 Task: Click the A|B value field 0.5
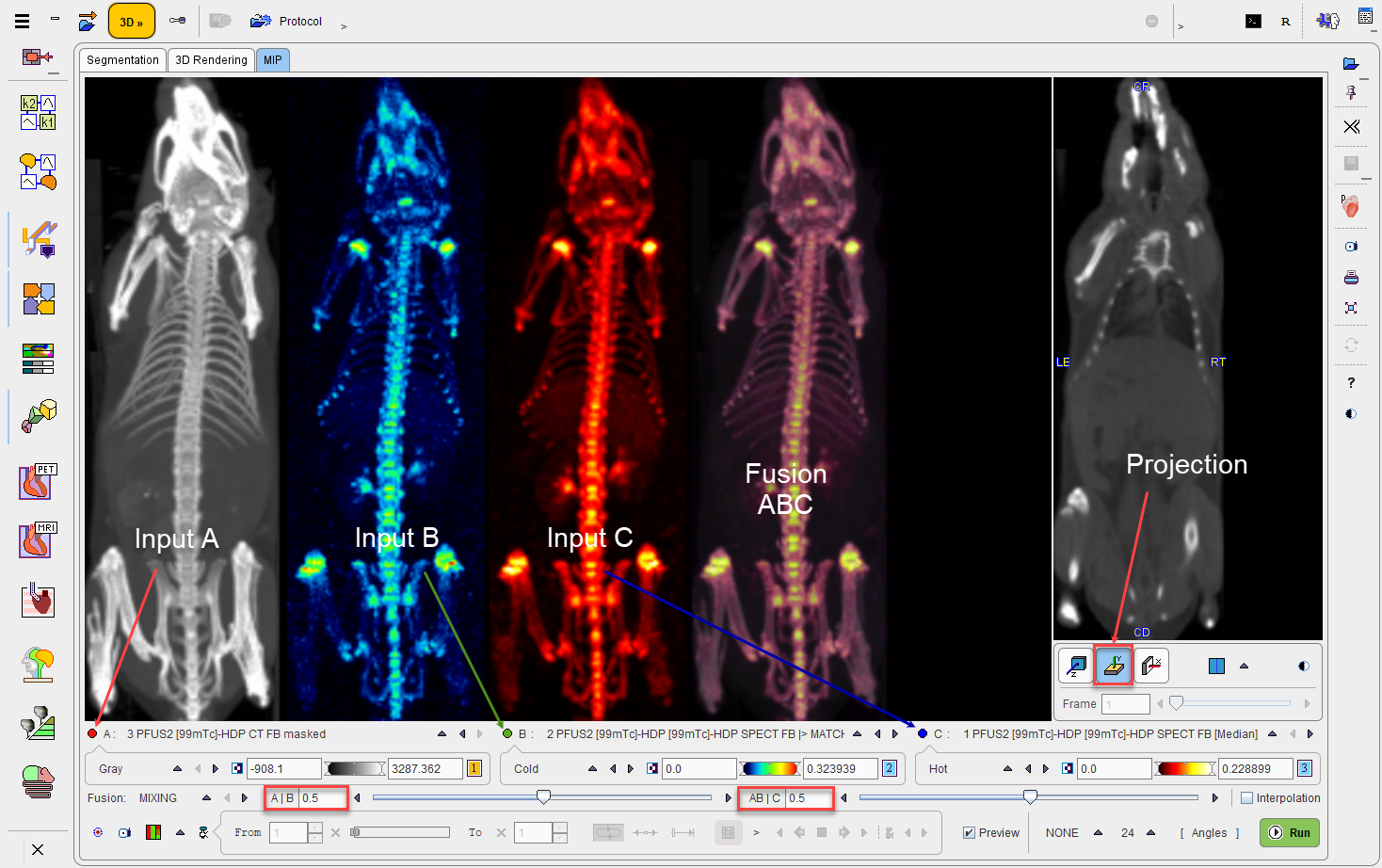(x=322, y=797)
